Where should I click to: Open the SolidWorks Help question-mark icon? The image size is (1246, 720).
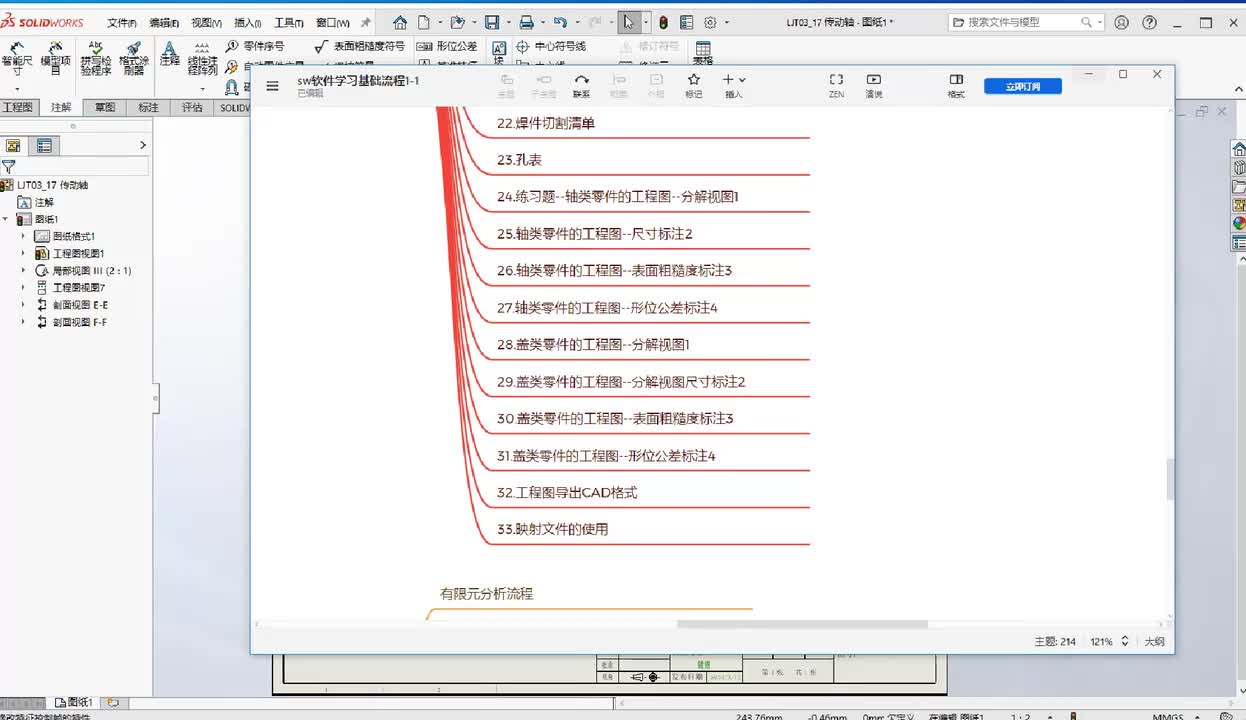click(x=1150, y=22)
